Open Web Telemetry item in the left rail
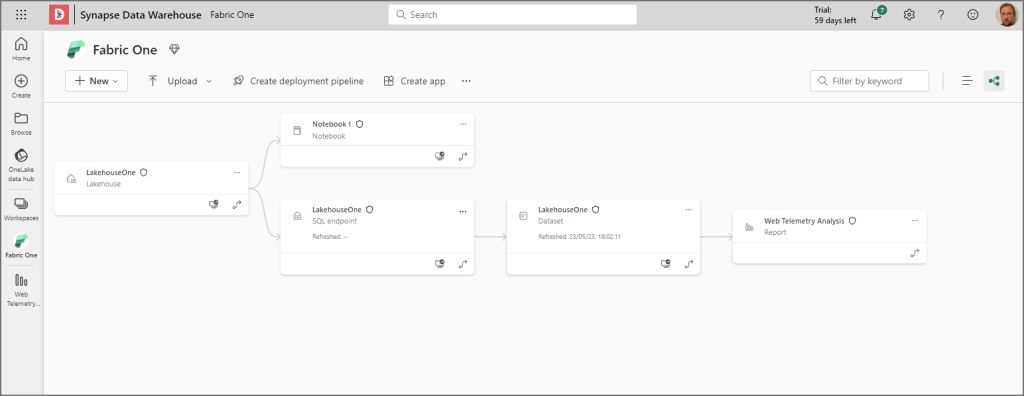 (21, 290)
